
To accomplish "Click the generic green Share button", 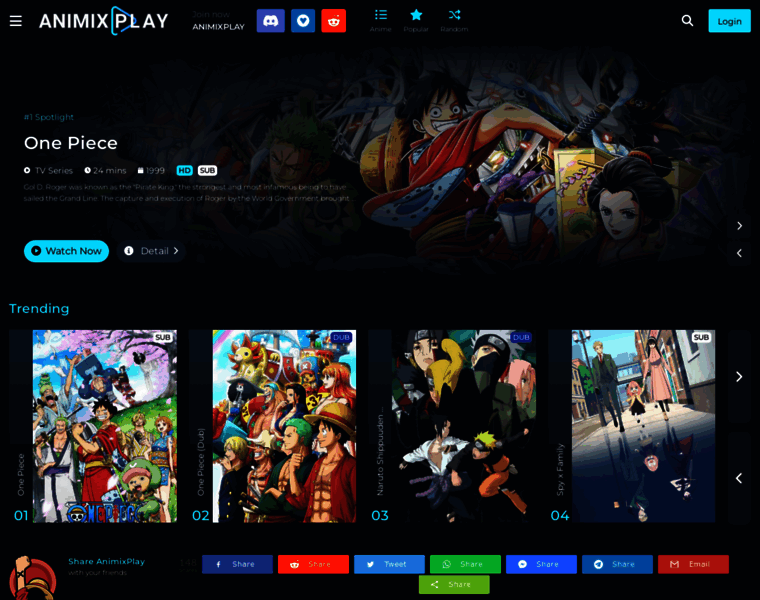I will point(454,584).
